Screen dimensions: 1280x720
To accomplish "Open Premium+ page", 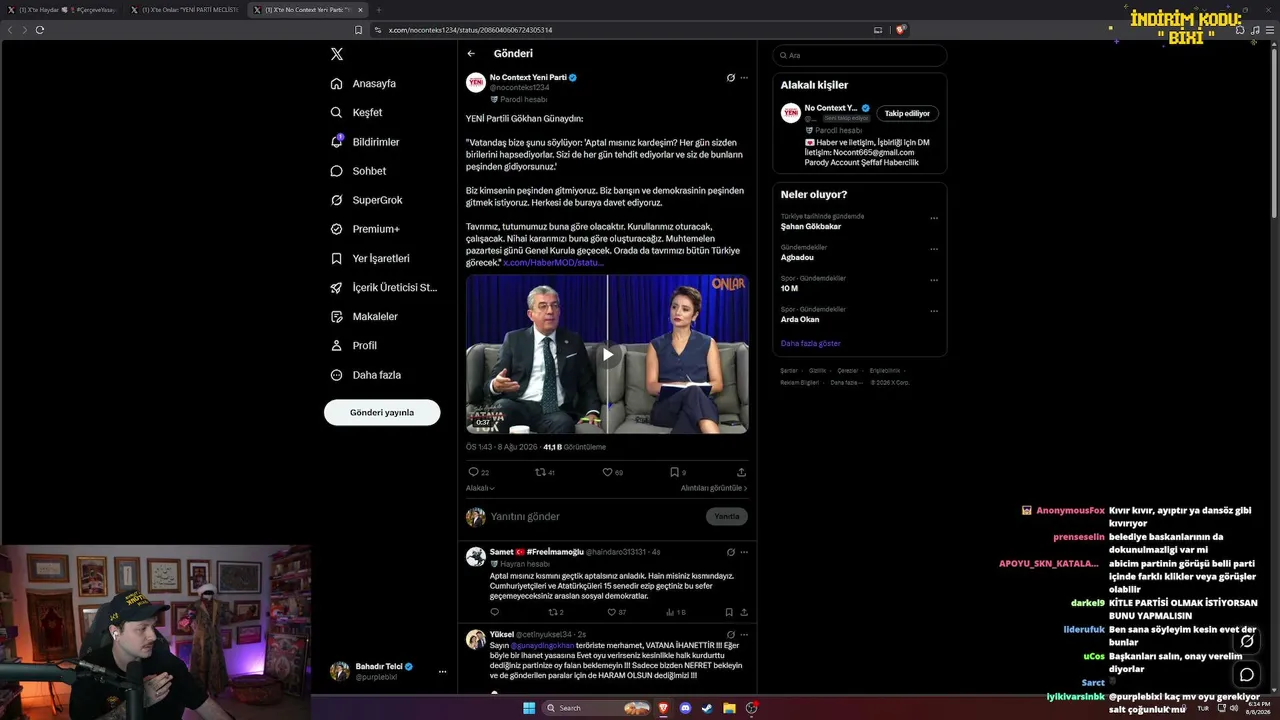I will (365, 229).
